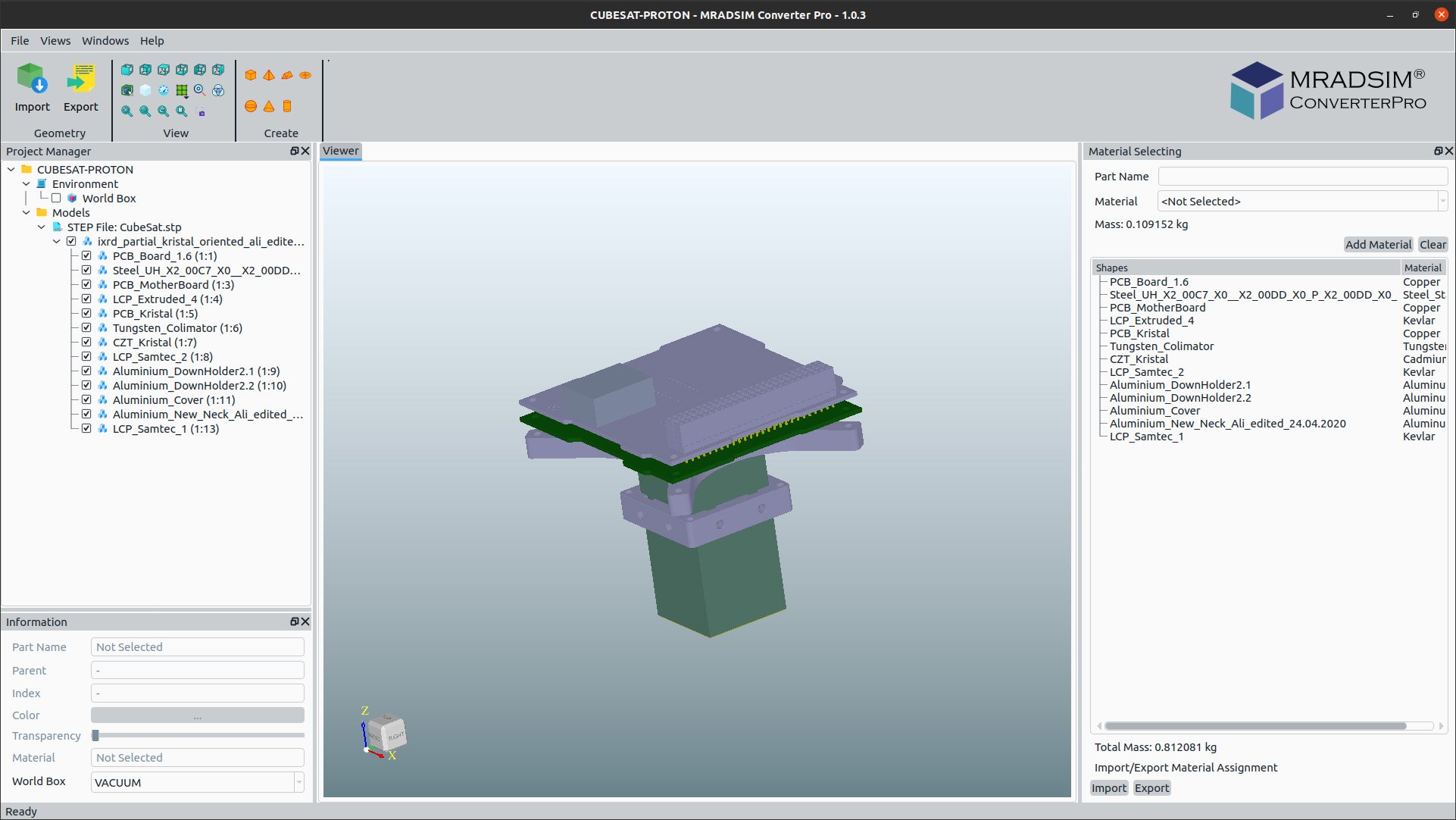
Task: Open the green grid view option
Action: [182, 91]
